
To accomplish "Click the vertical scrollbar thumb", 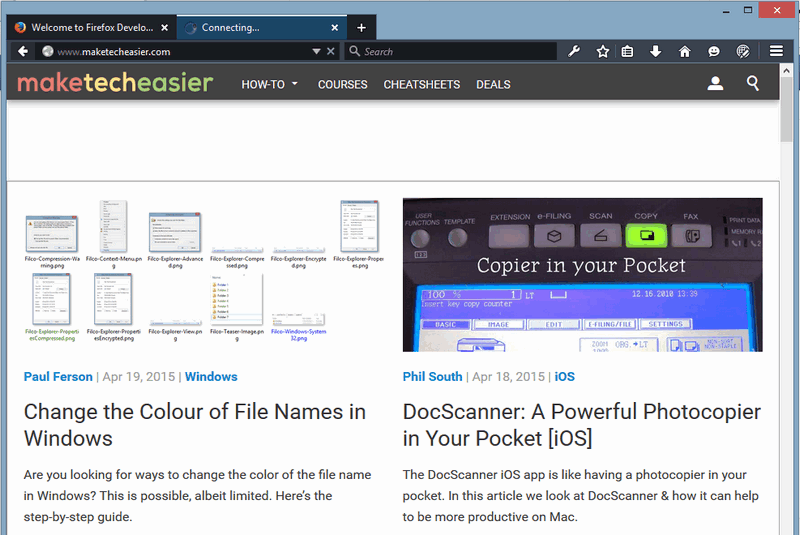I will 786,110.
